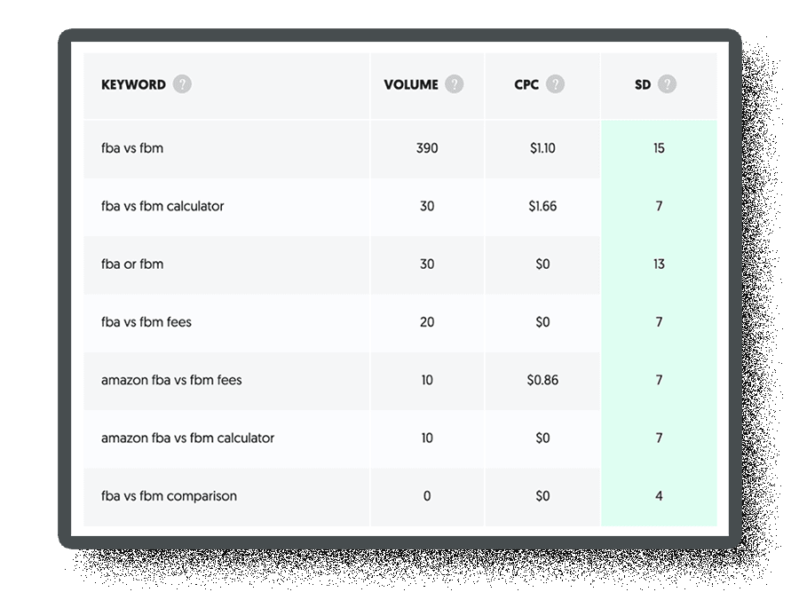Select the keyword 'amazon fba vs fbm calculator'
Screen dimensions: 799x600
(x=188, y=438)
